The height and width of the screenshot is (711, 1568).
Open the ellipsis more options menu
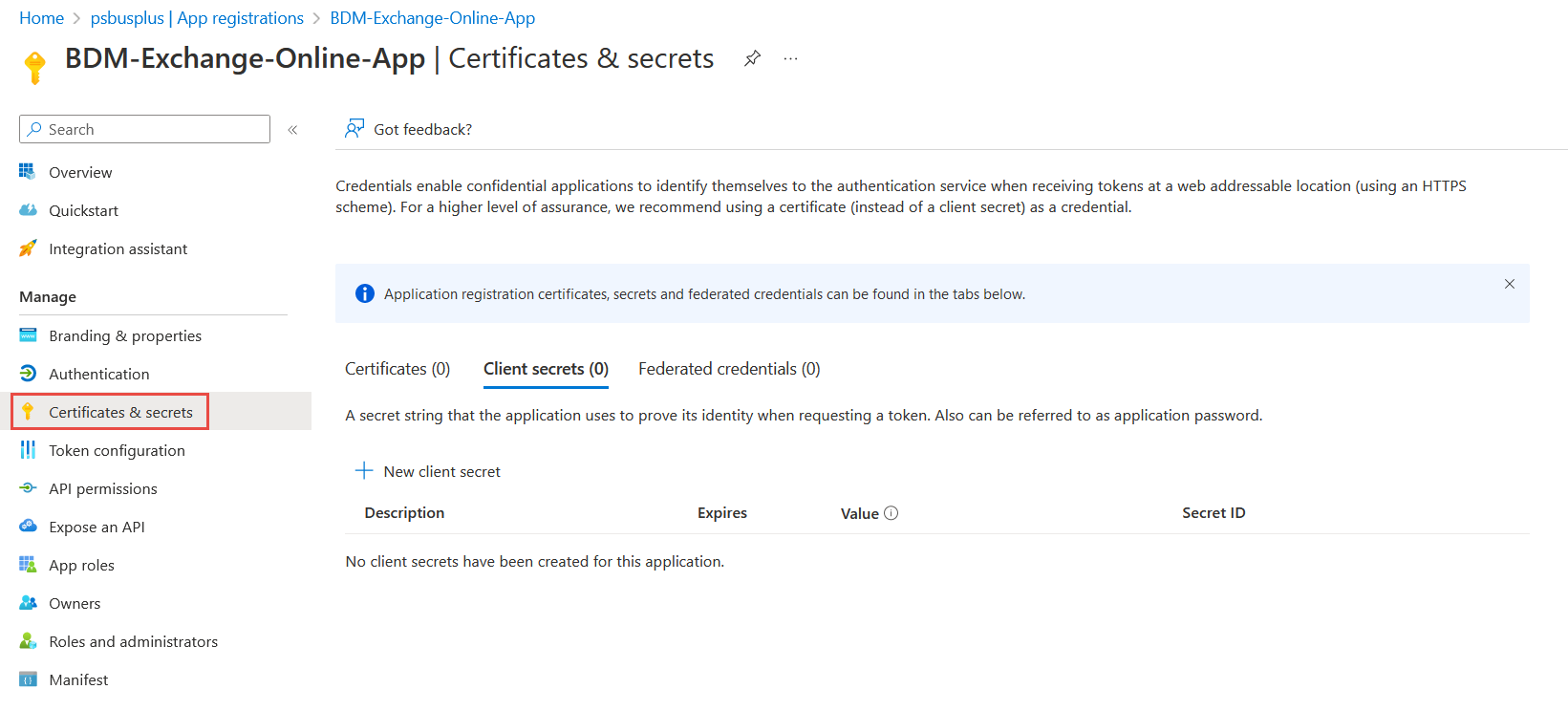coord(790,58)
